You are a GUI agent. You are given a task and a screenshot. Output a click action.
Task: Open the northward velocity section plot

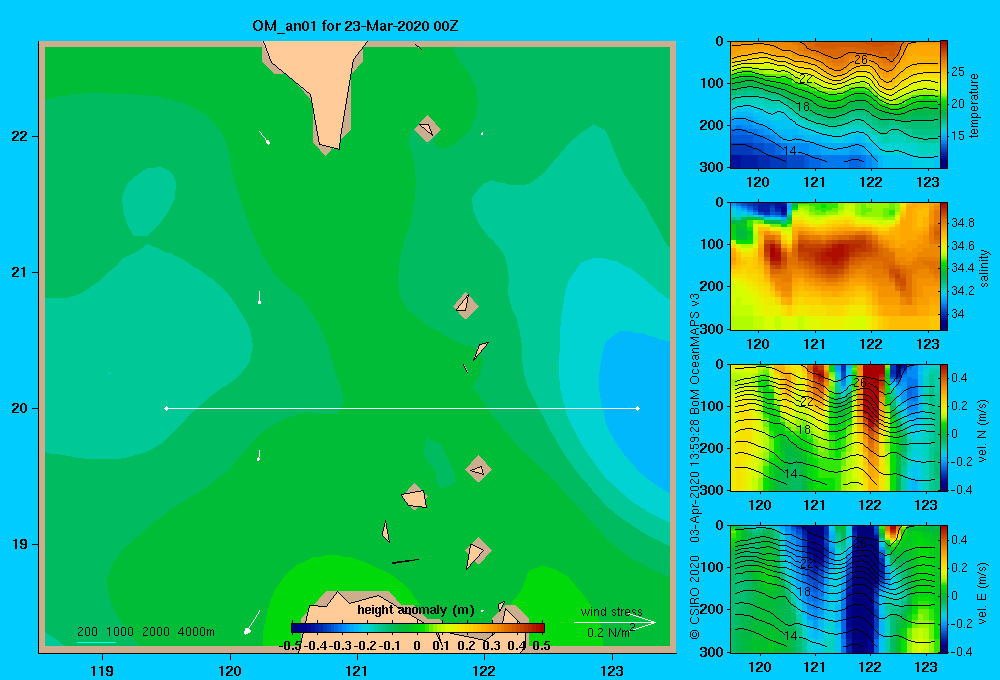tap(834, 427)
